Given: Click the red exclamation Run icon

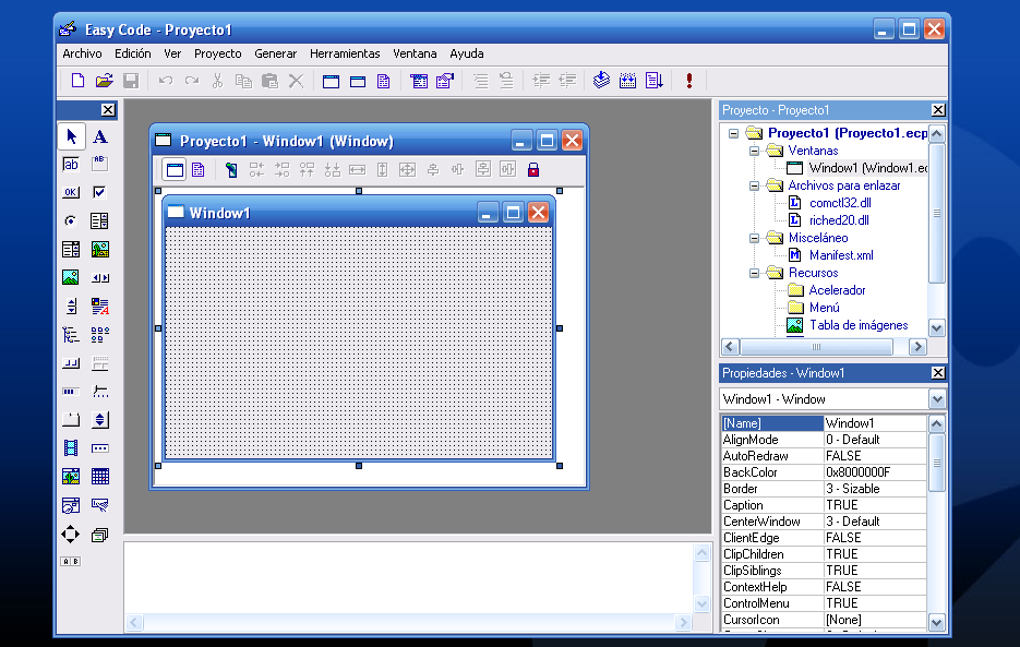Looking at the screenshot, I should [689, 81].
